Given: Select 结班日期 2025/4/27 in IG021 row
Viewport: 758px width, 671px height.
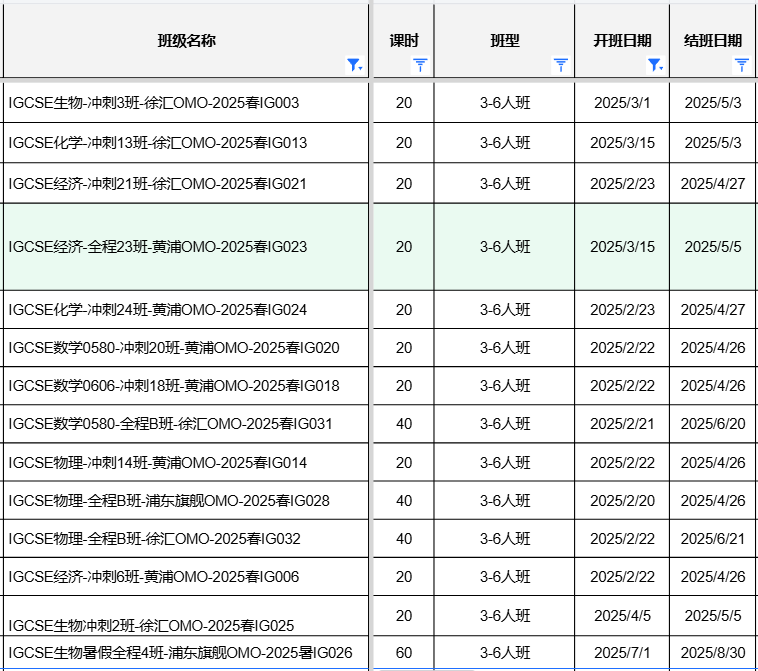Looking at the screenshot, I should tap(713, 183).
